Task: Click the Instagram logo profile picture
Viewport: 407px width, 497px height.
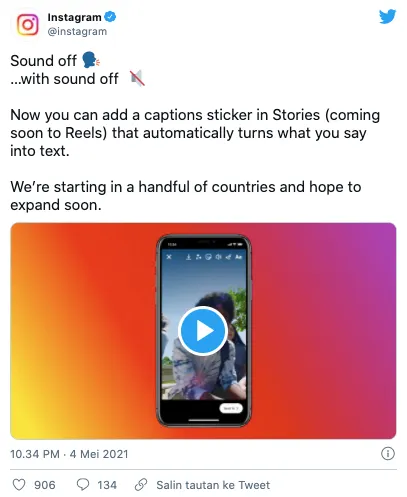Action: point(27,24)
